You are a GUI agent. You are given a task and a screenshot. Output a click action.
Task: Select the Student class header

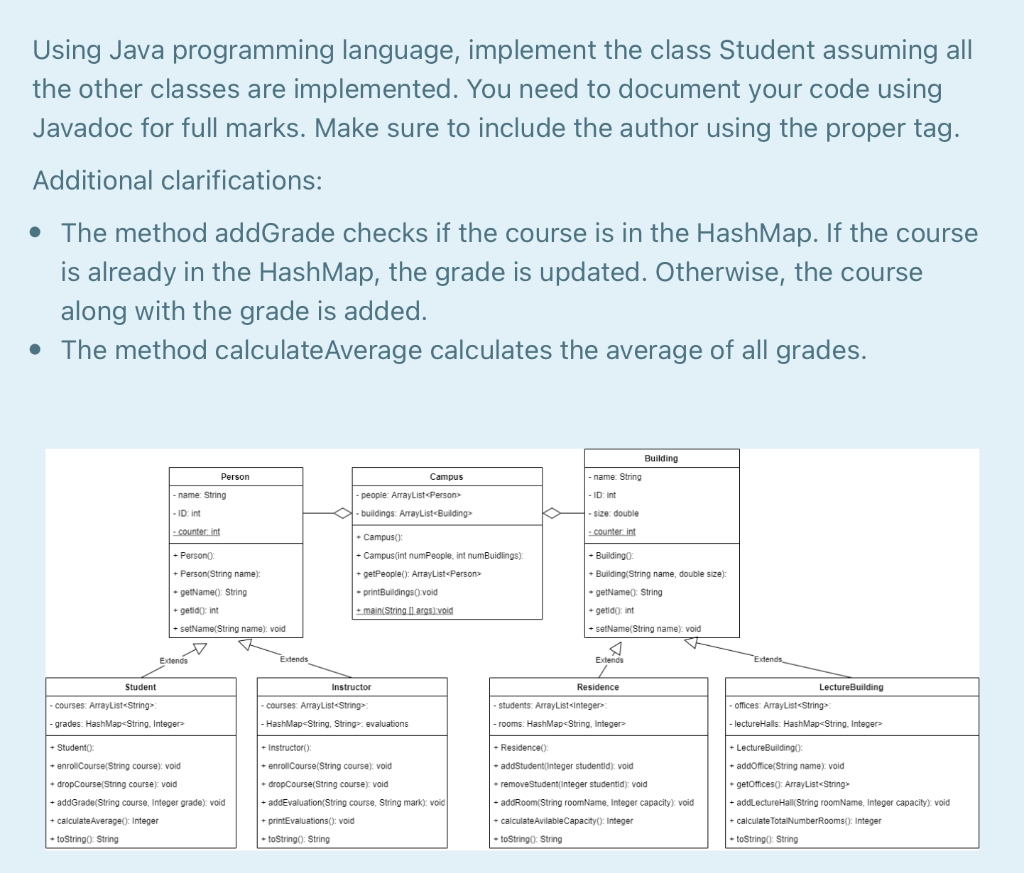tap(140, 687)
